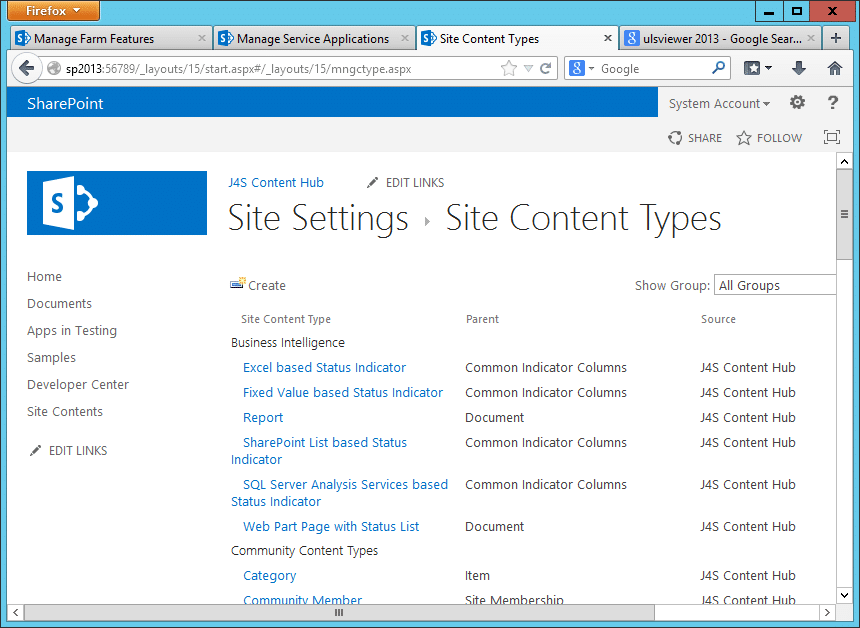Open Apps in Testing
The image size is (860, 628).
[x=72, y=331]
